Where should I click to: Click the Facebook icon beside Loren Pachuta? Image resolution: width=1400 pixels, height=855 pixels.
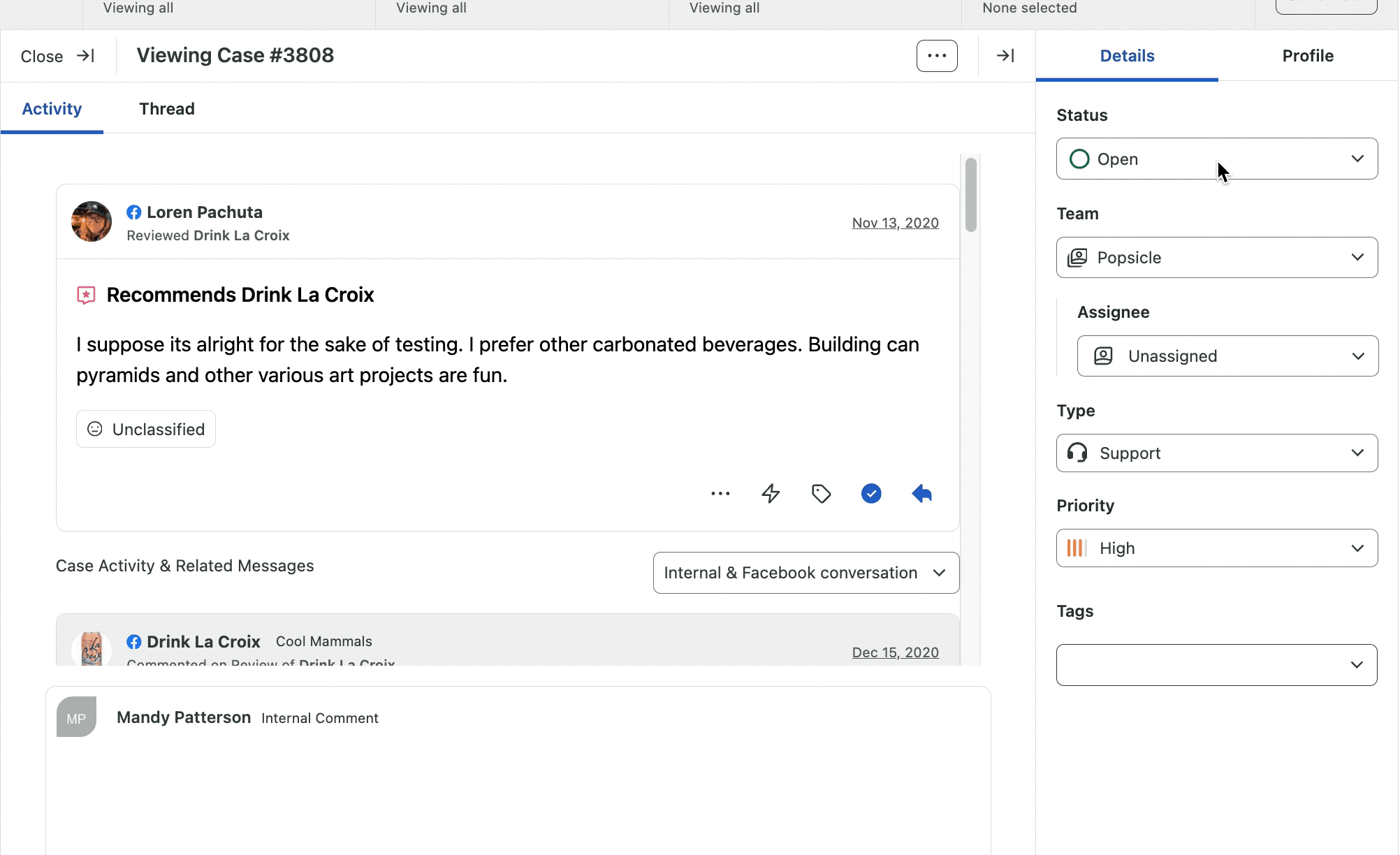134,212
